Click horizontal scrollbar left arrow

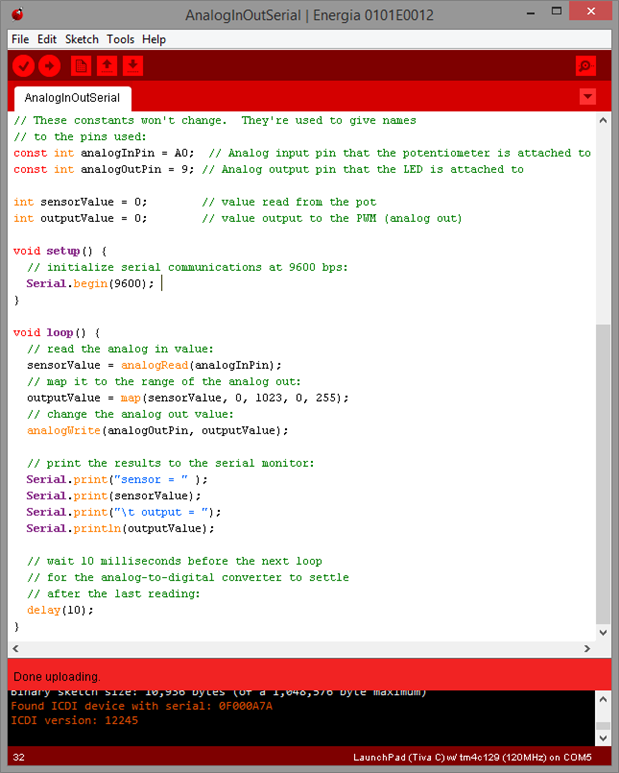[16, 648]
